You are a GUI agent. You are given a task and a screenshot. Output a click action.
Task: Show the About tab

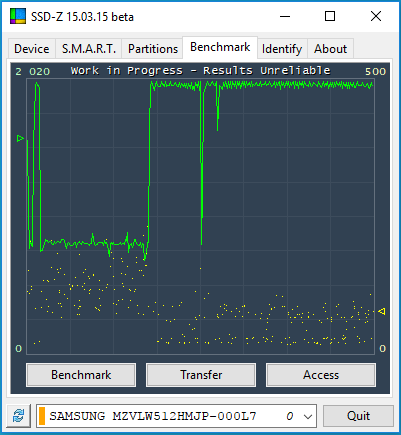[x=330, y=49]
